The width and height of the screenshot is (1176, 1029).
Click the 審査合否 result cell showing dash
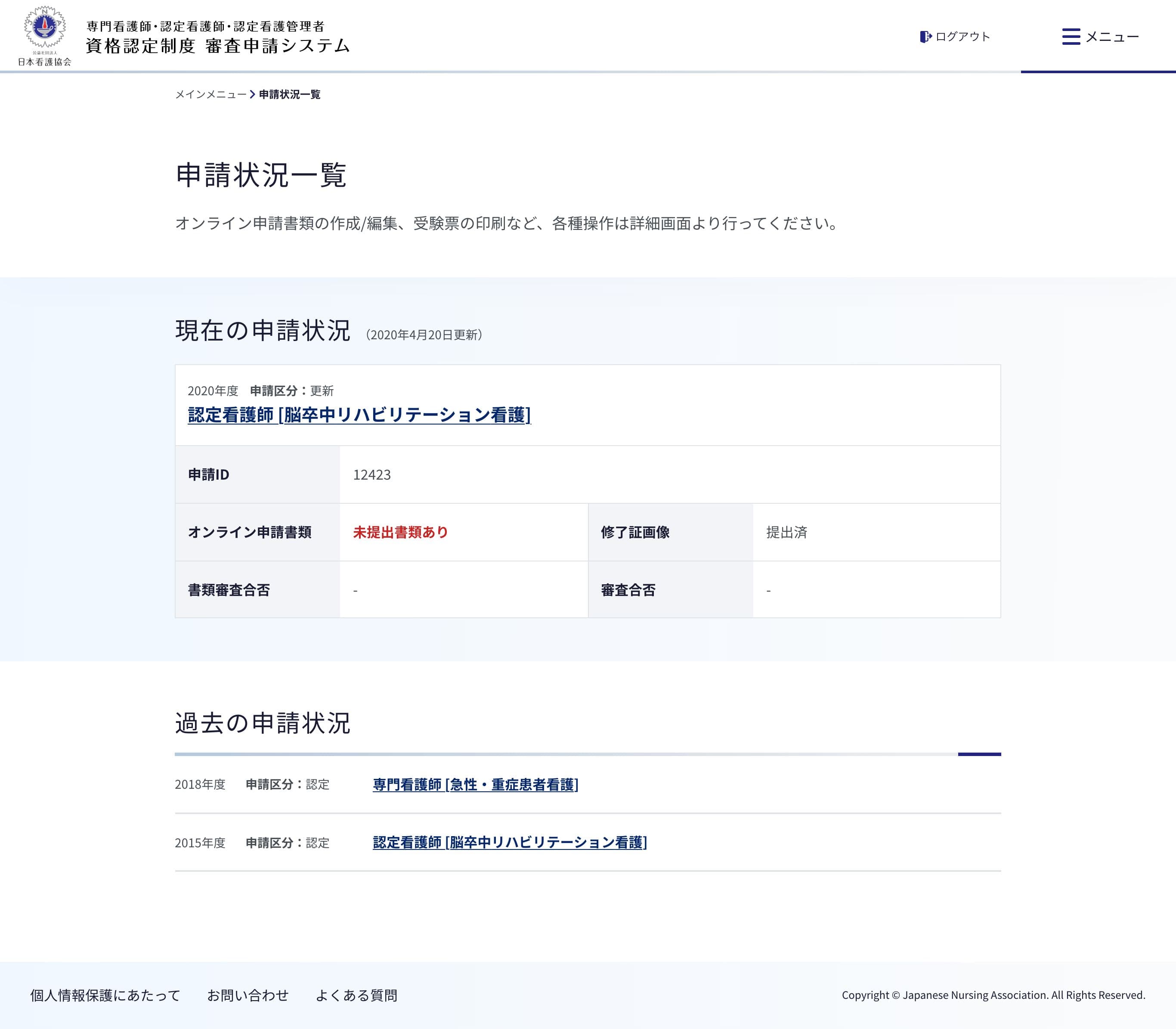pyautogui.click(x=767, y=590)
